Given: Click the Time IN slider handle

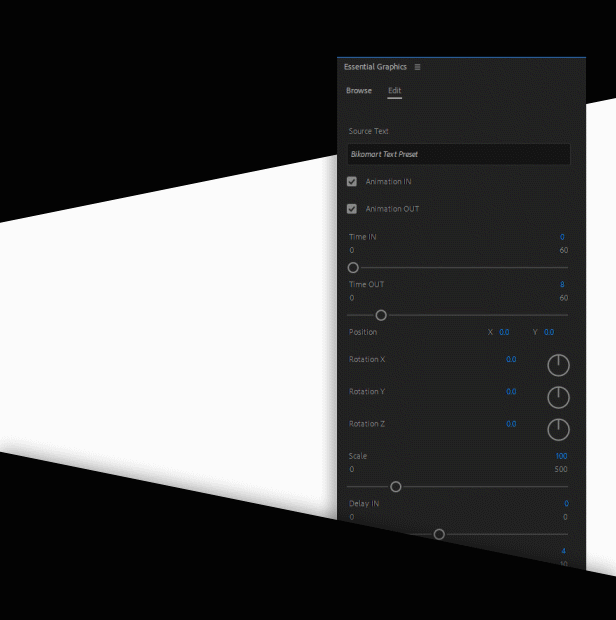Looking at the screenshot, I should tap(353, 268).
